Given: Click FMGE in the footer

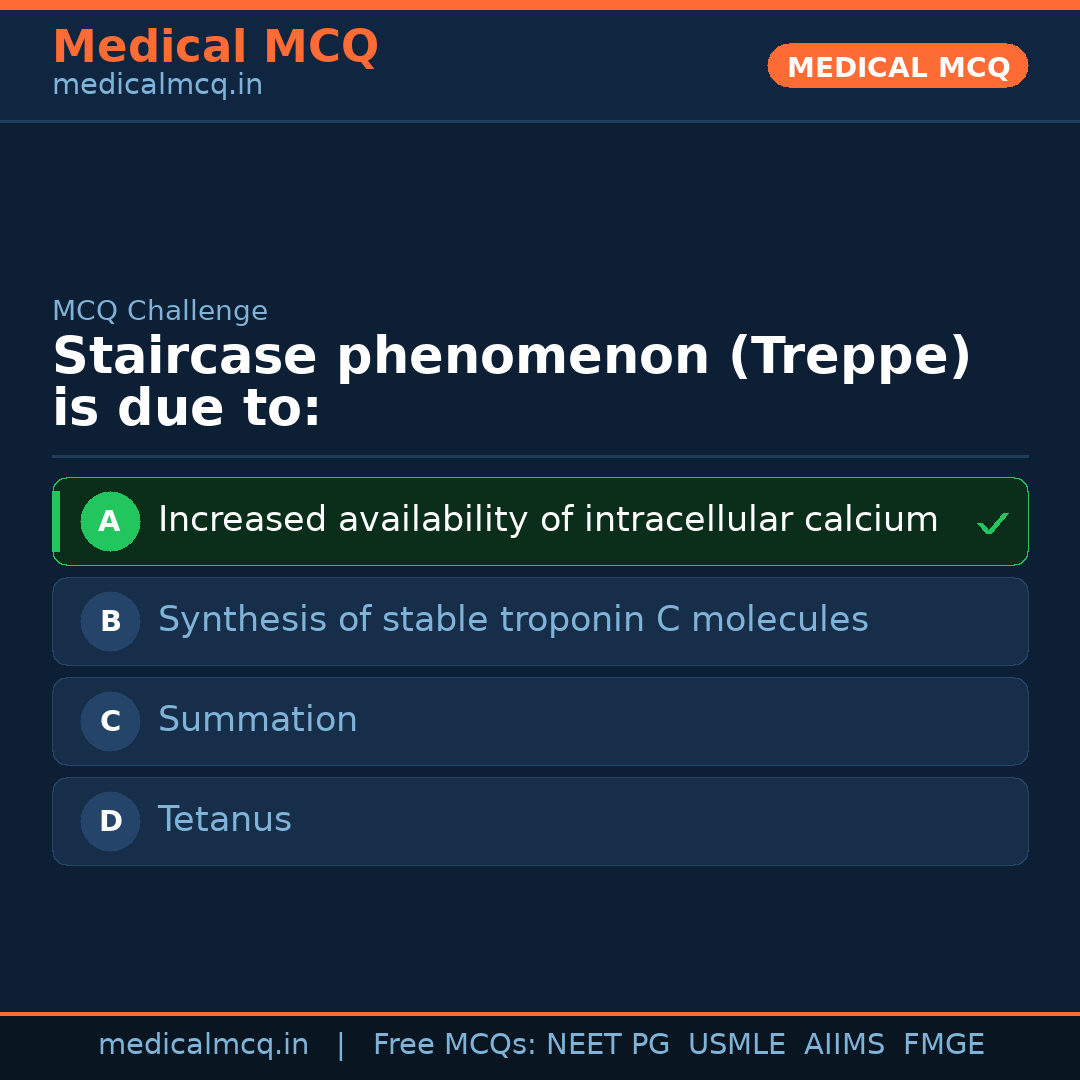Looking at the screenshot, I should [943, 1045].
